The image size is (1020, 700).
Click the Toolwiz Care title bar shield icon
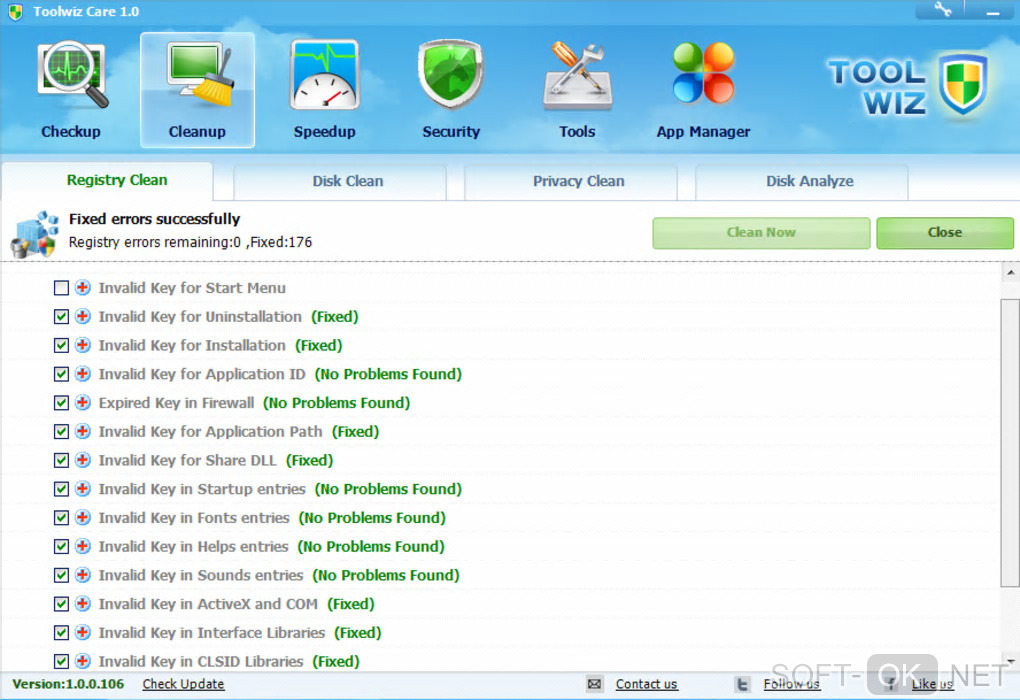(x=16, y=12)
